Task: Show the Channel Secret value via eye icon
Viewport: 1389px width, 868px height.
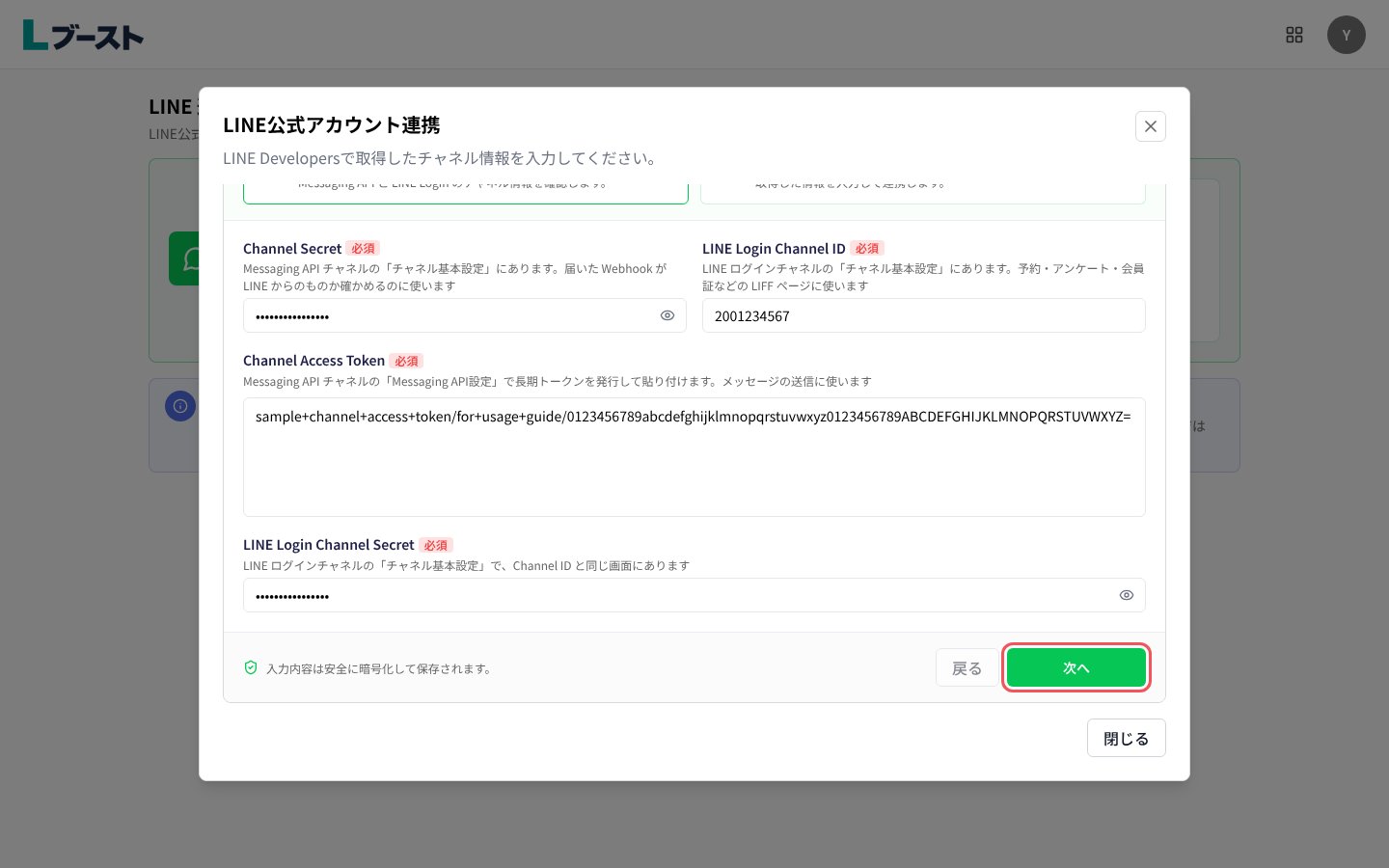Action: [667, 315]
